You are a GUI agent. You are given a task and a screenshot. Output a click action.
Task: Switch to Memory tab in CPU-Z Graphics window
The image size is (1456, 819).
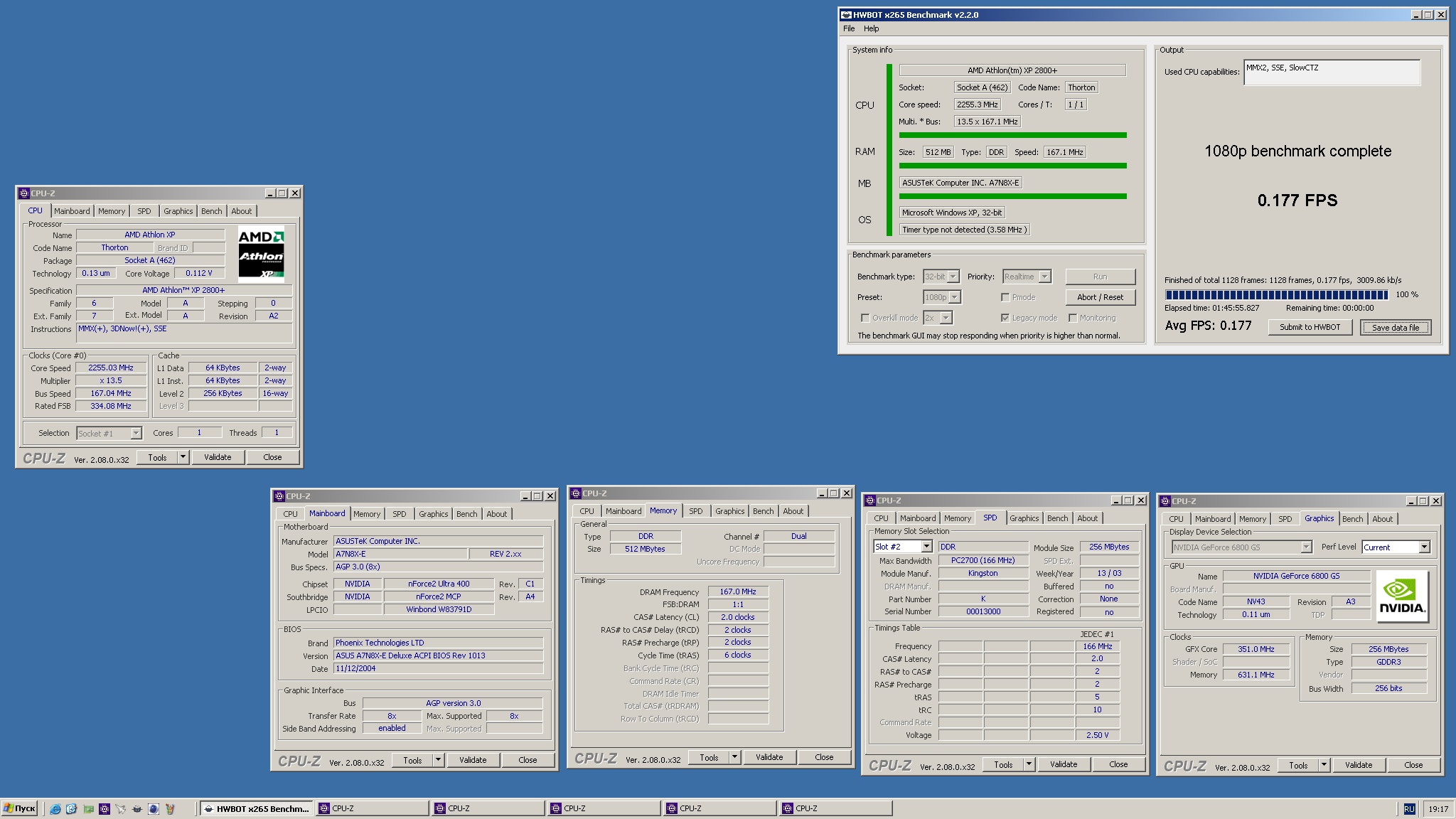click(1253, 519)
